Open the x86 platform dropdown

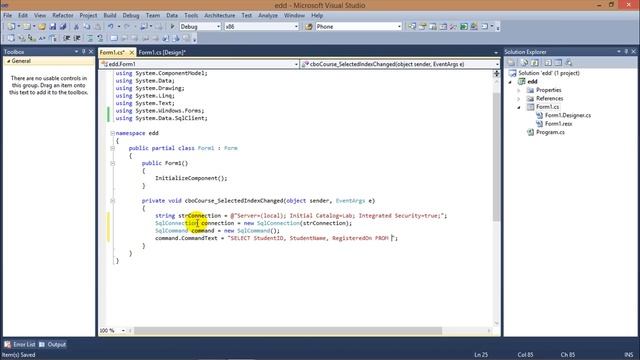[x=296, y=27]
